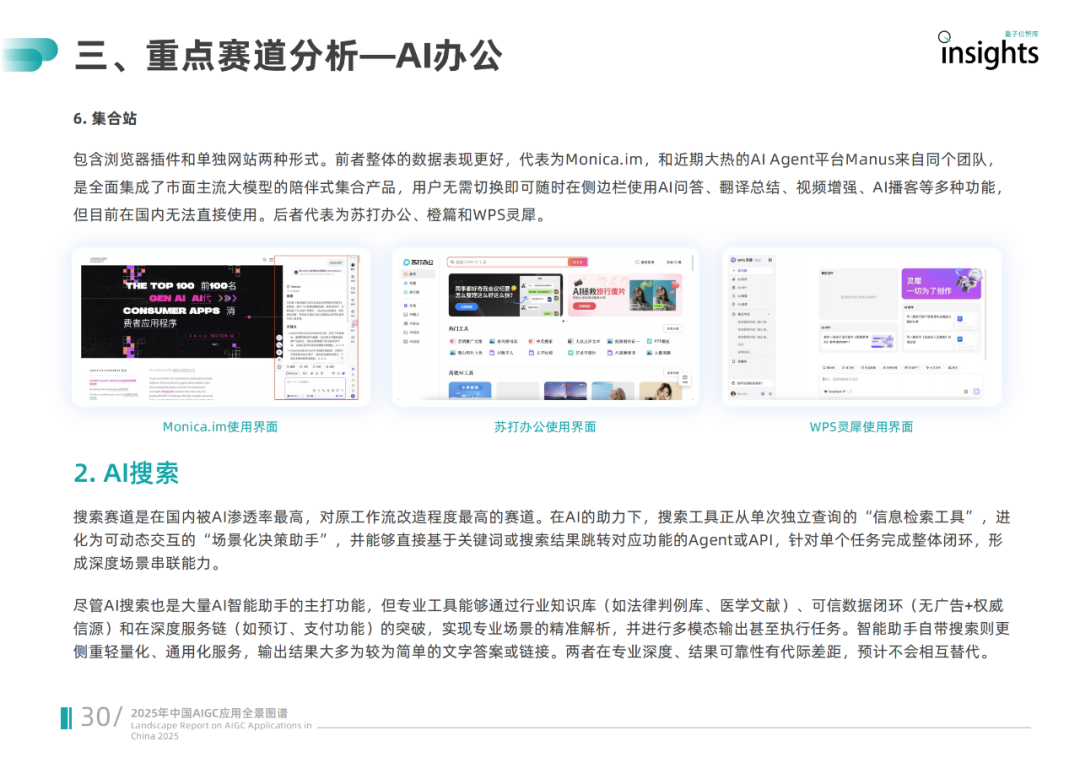Select the section heading 2. AI搜索
Viewport: 1080px width, 763px height.
click(127, 473)
